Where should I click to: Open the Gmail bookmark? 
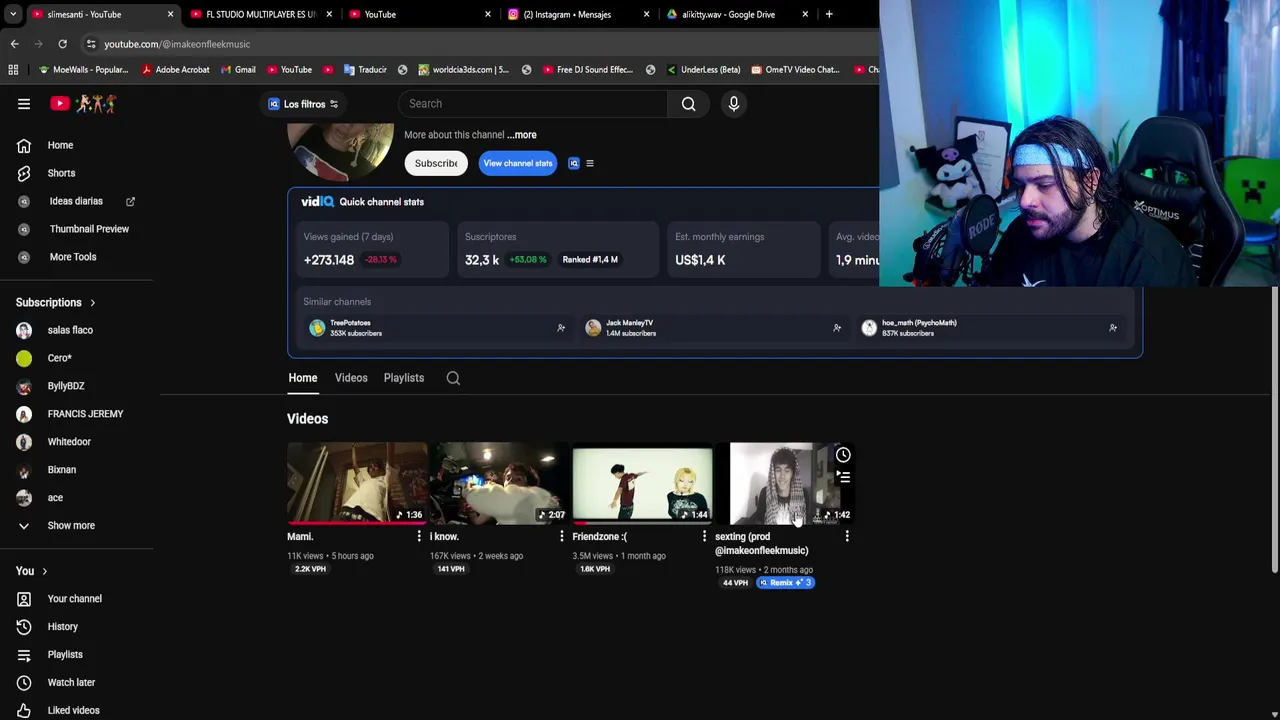point(237,70)
